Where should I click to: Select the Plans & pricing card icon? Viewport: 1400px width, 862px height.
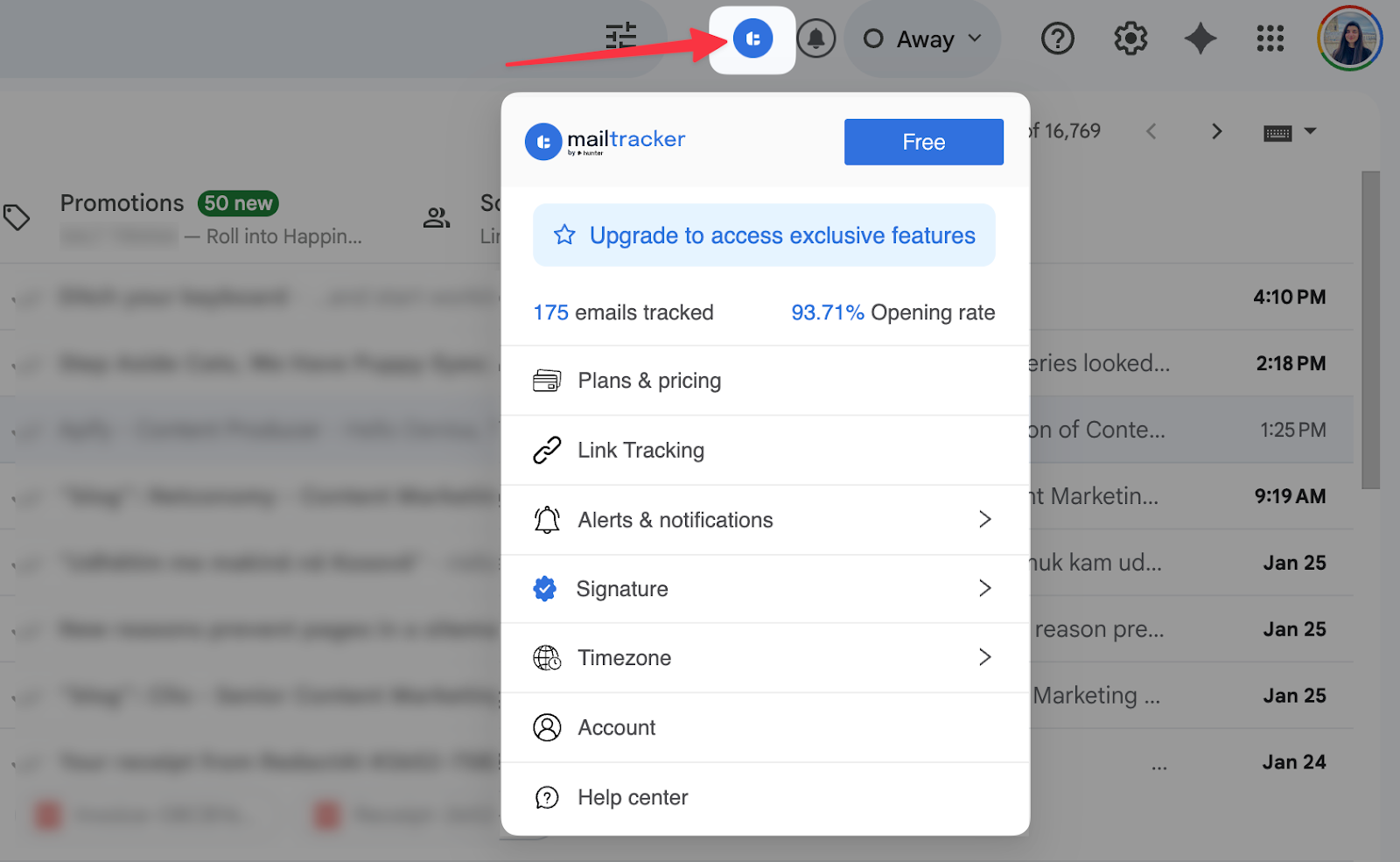(548, 380)
